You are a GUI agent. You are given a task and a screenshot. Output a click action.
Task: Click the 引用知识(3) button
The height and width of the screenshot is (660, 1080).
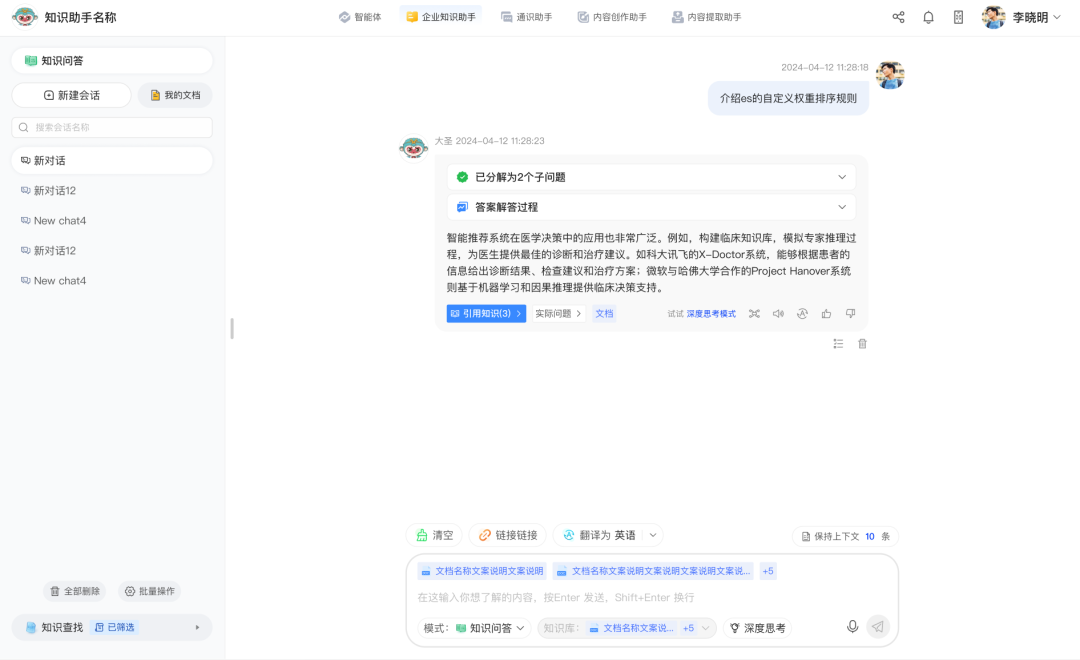click(486, 314)
